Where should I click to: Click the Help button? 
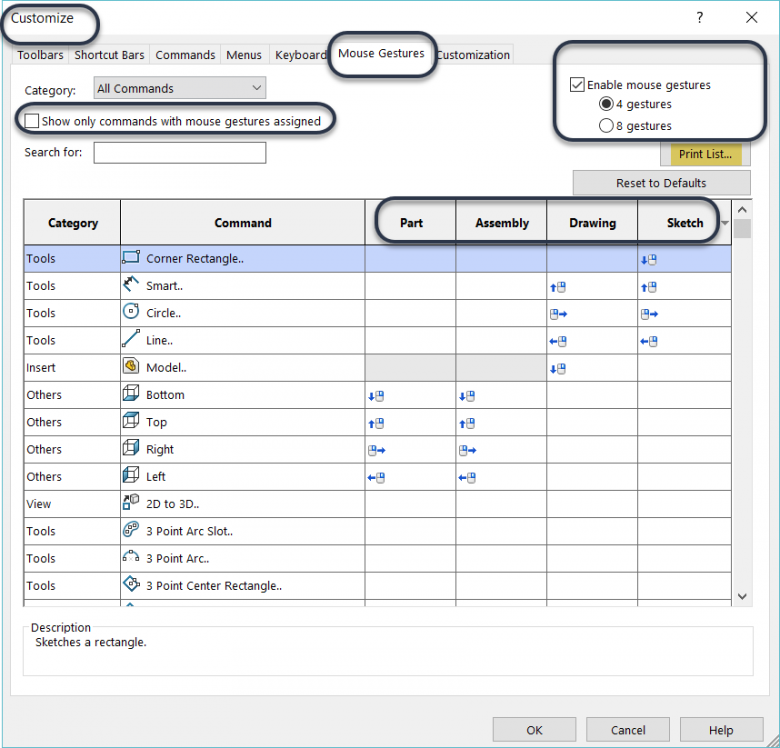pyautogui.click(x=721, y=730)
